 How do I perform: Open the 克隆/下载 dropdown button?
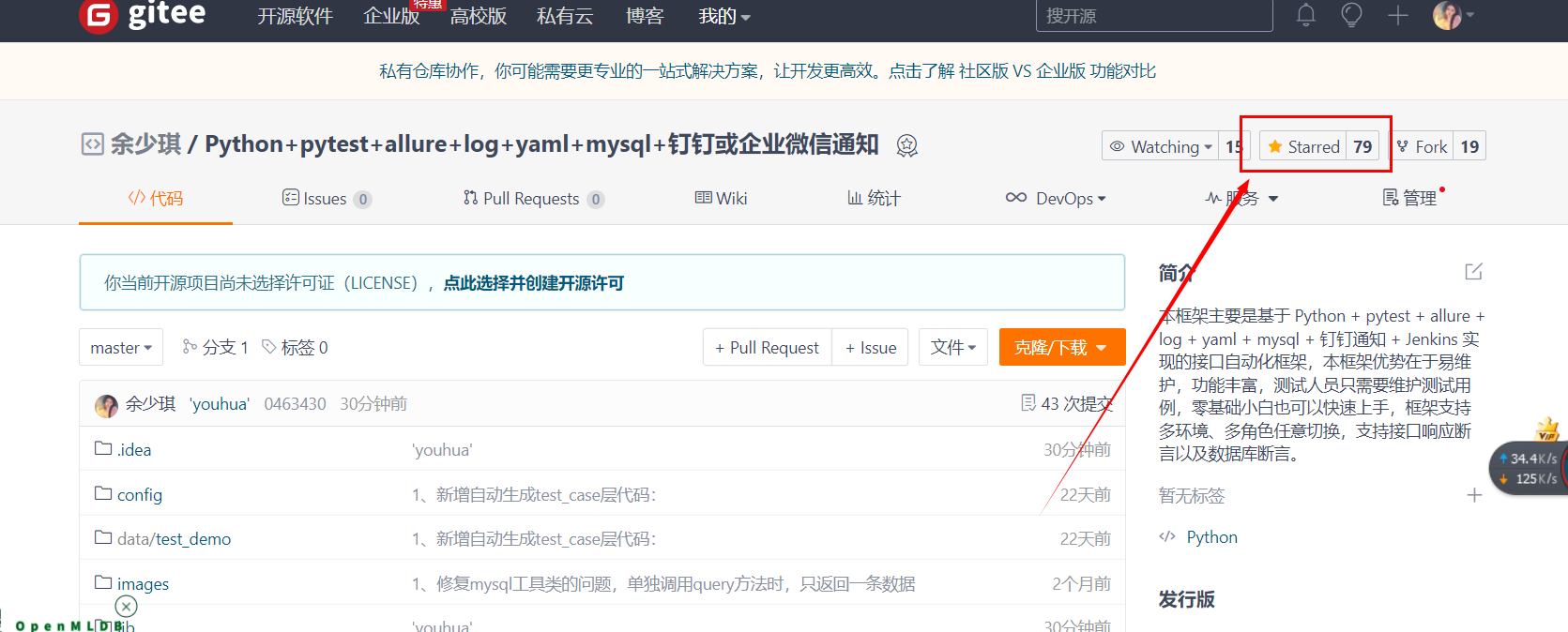pos(1061,347)
